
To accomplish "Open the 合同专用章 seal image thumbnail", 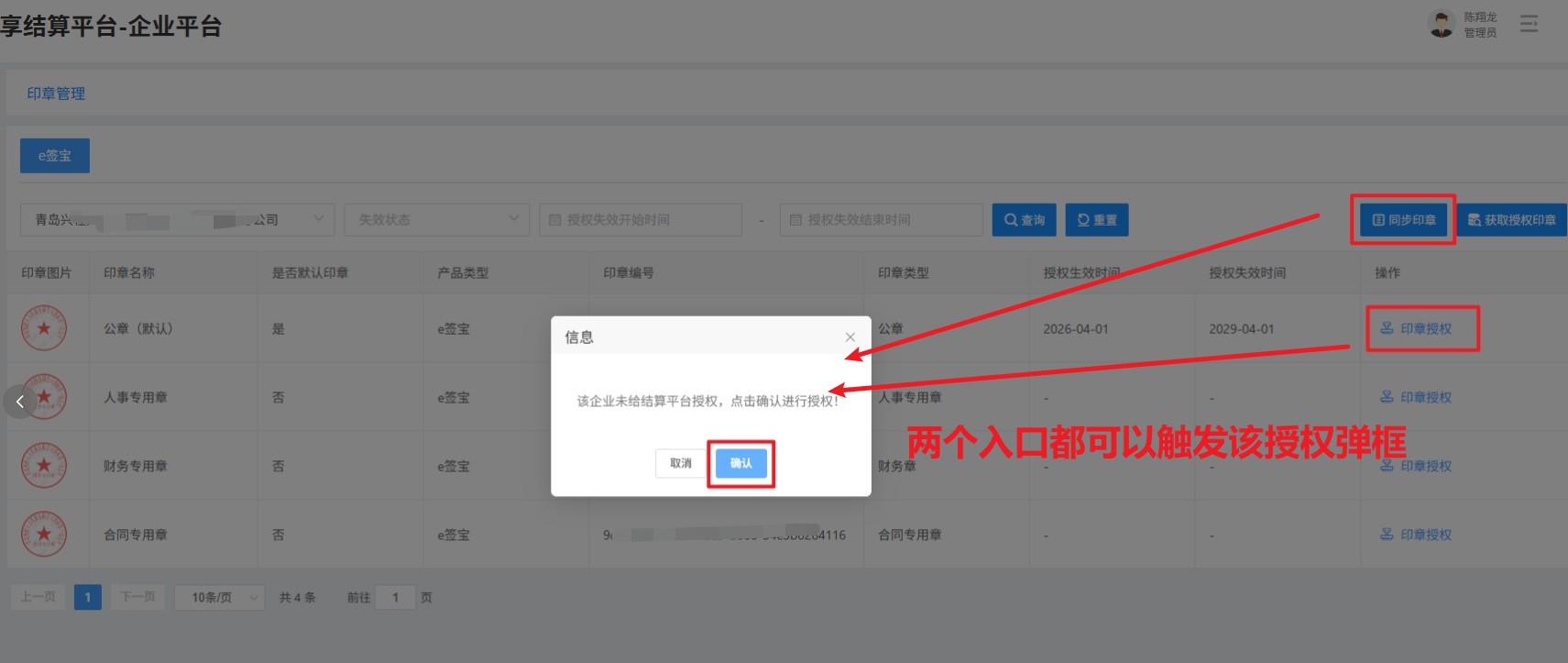I will tap(44, 535).
